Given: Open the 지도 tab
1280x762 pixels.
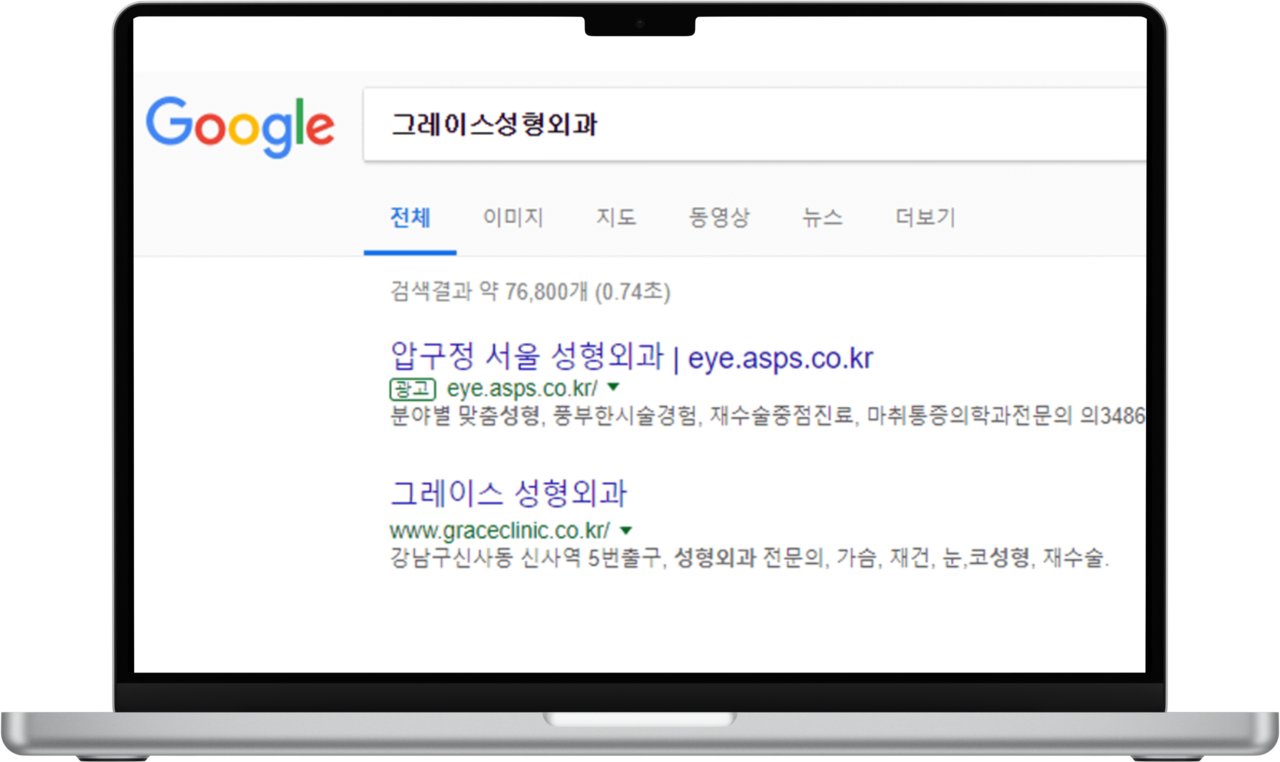Looking at the screenshot, I should pyautogui.click(x=616, y=218).
